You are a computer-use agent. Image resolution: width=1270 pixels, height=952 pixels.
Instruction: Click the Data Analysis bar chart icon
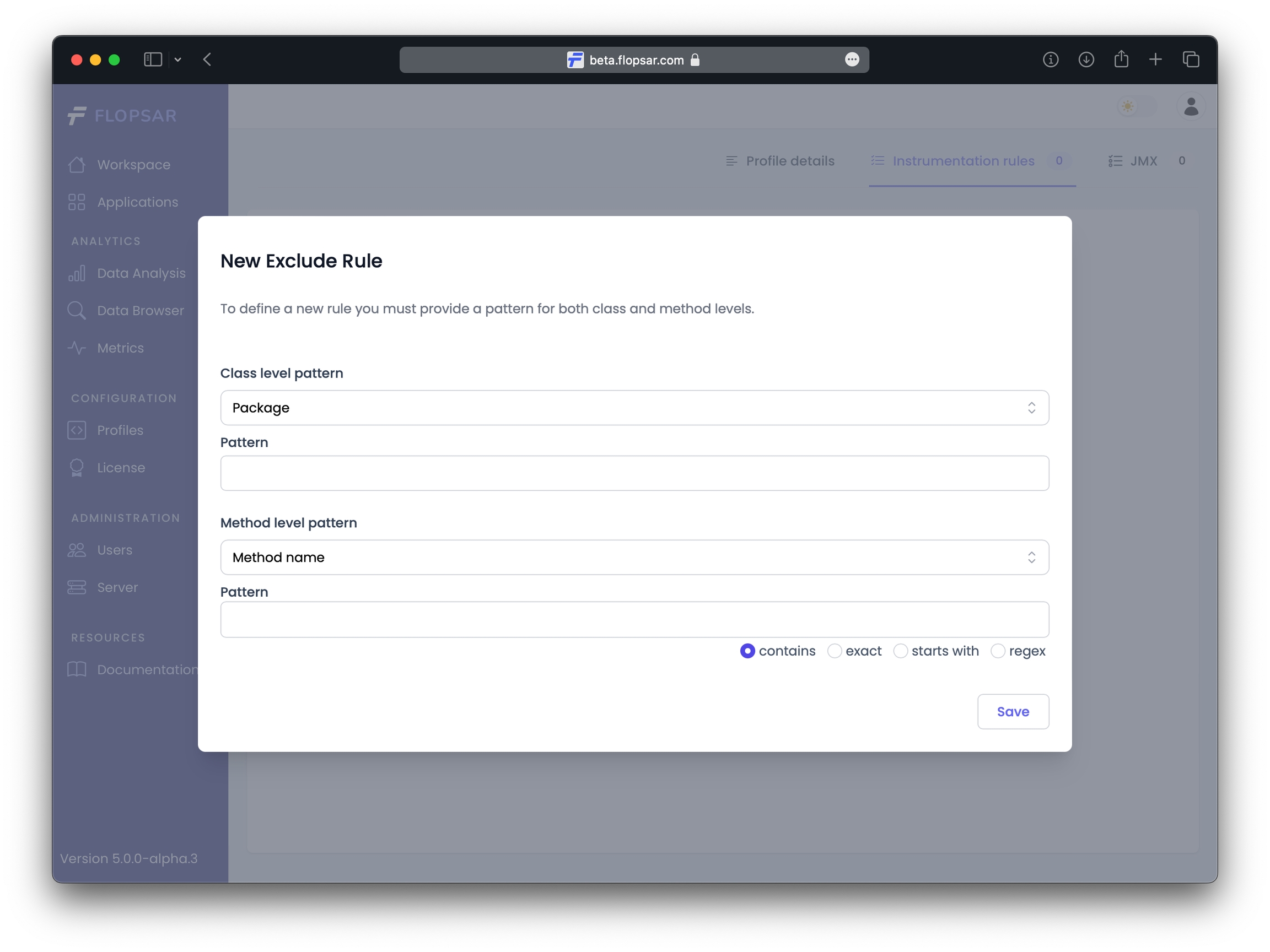click(77, 273)
